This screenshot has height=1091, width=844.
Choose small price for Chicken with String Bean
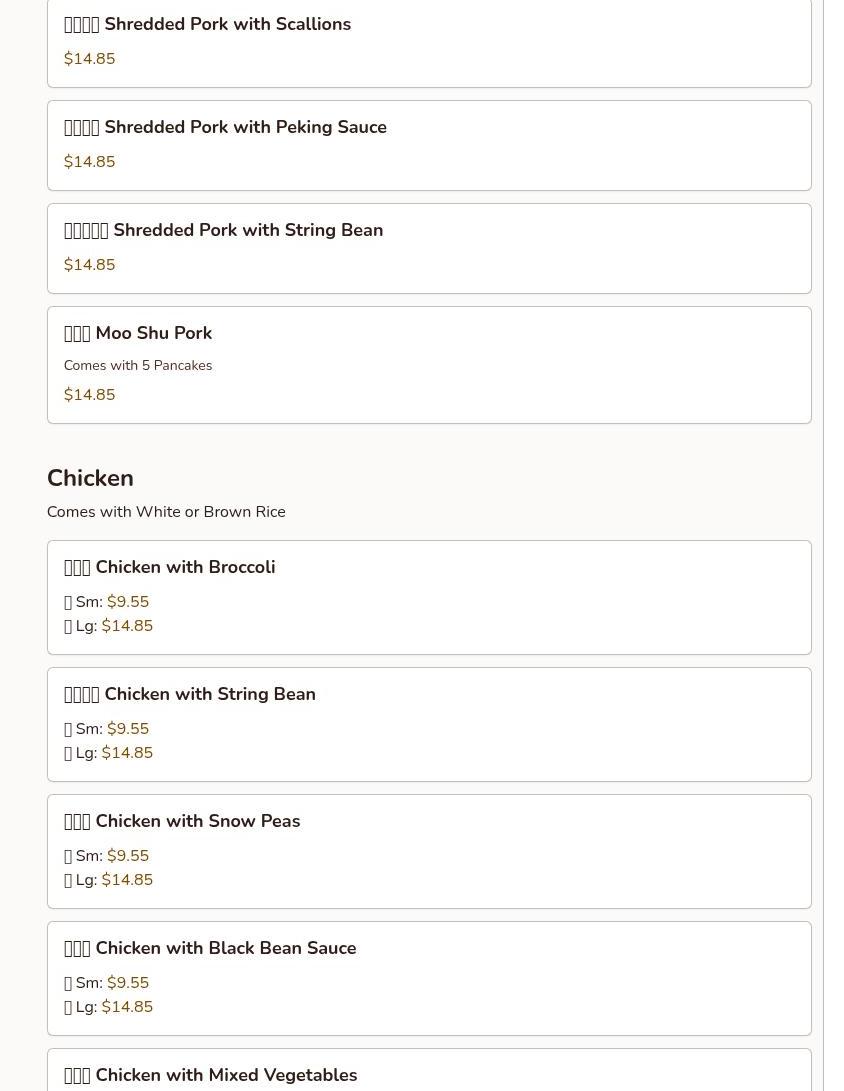(x=128, y=729)
